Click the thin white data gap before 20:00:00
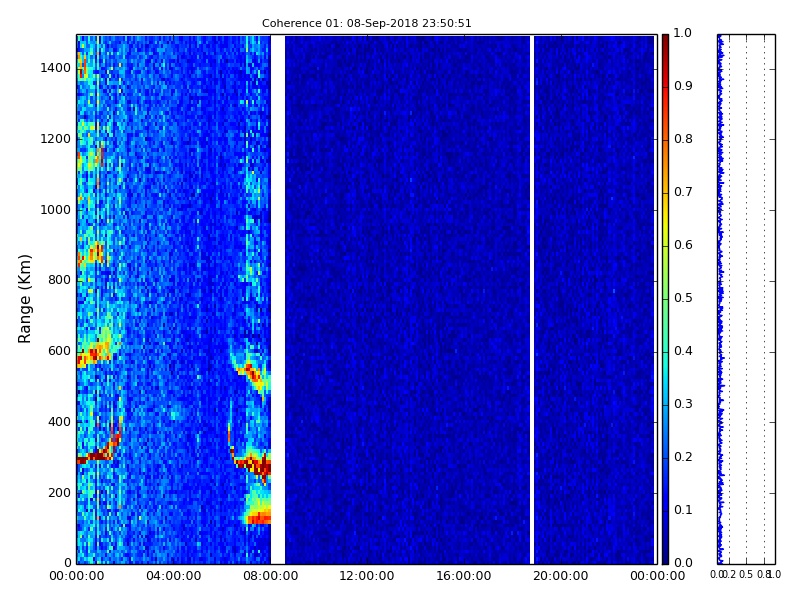Viewport: 800px width, 600px height. click(532, 299)
